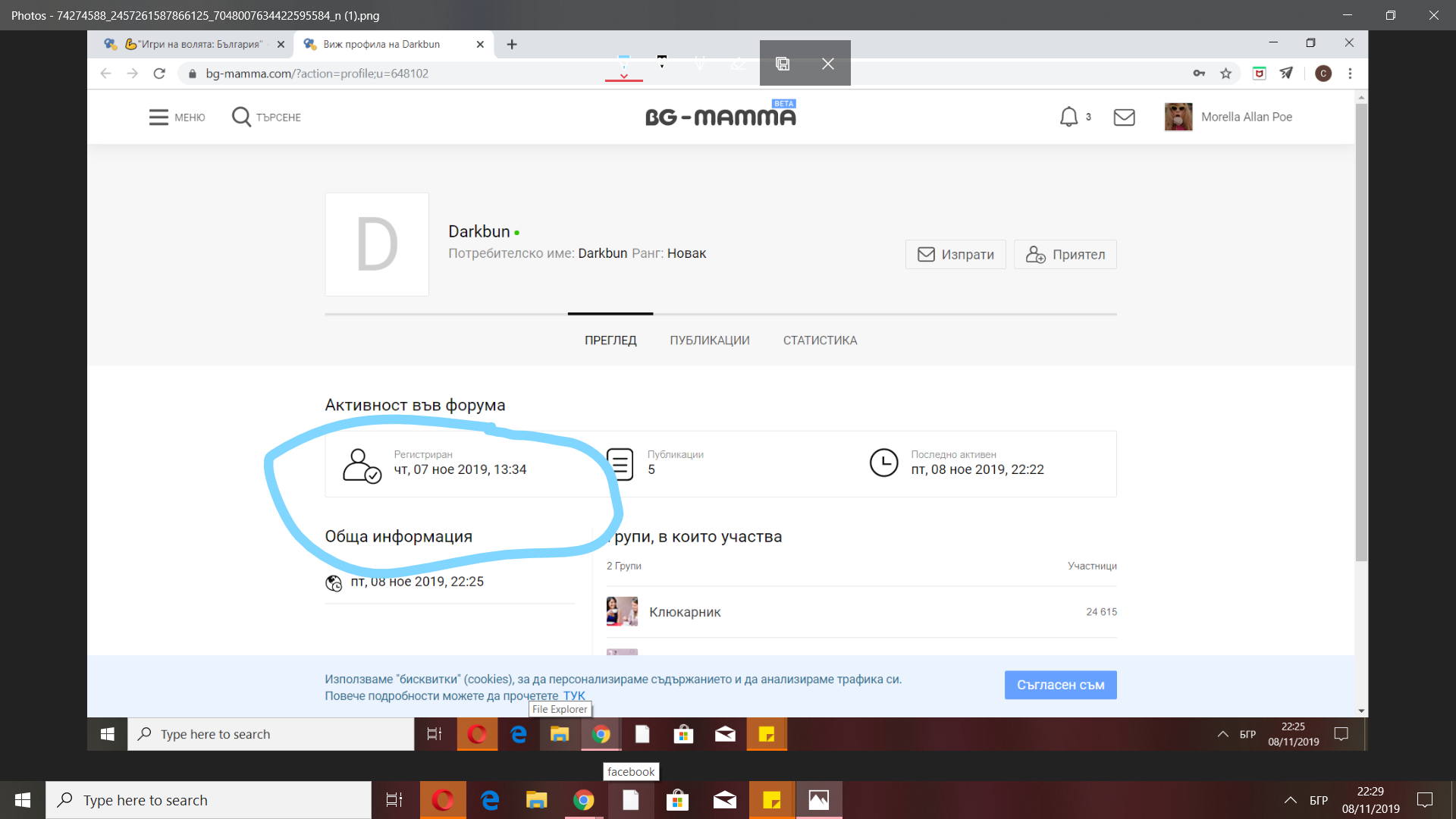Switch to the СТАТИСТИКА tab
Screen dimensions: 1456x819
[x=820, y=340]
